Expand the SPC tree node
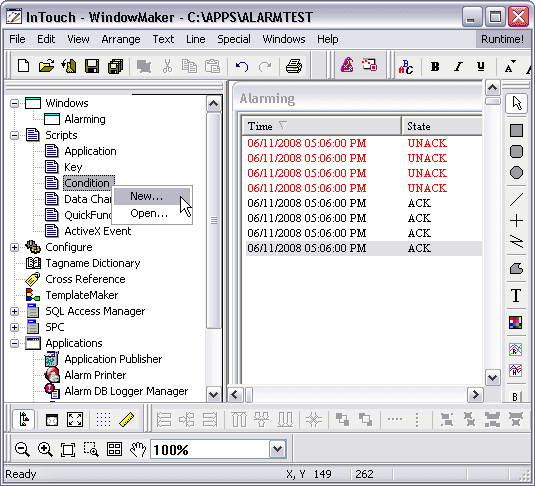This screenshot has width=535, height=486. click(x=14, y=327)
